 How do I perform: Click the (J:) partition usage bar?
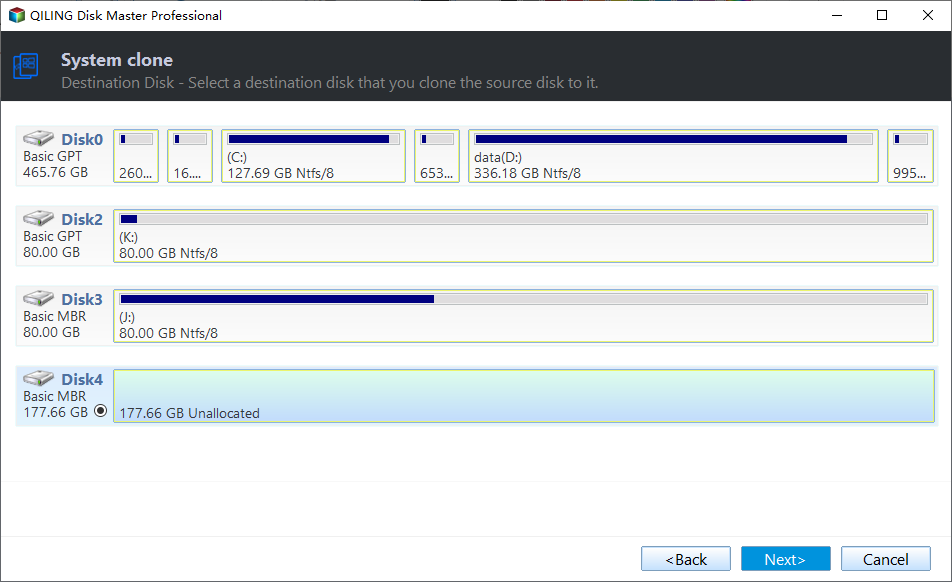(x=523, y=299)
